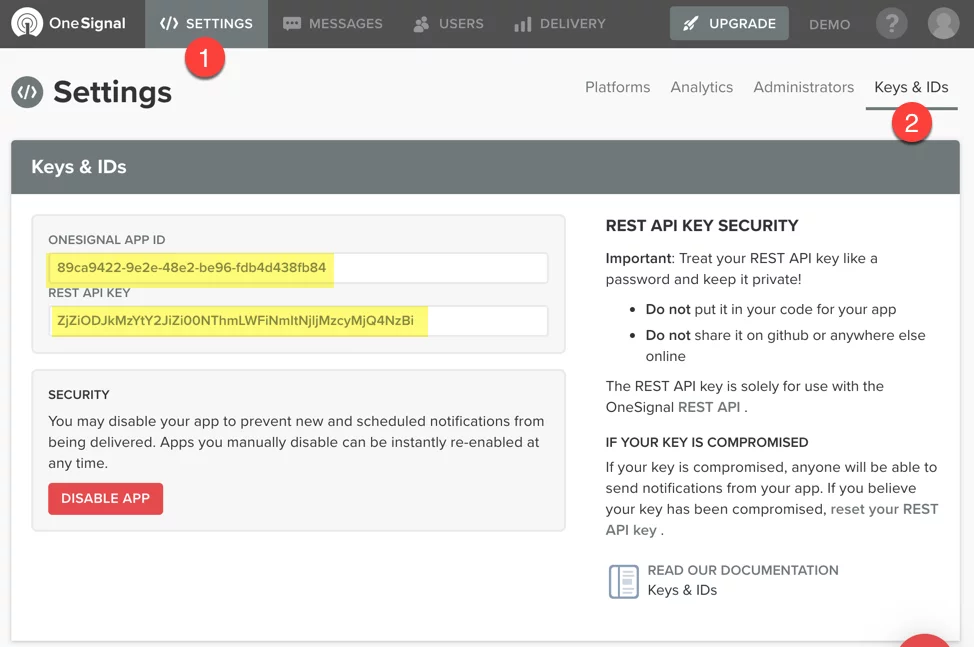Open the Messages menu
Image resolution: width=974 pixels, height=647 pixels.
pos(333,24)
